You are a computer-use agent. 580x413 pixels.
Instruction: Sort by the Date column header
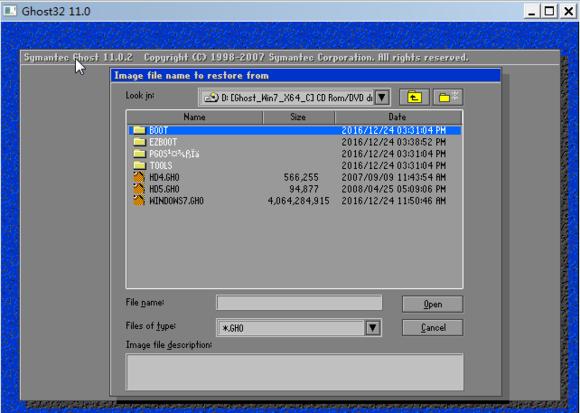coord(398,117)
